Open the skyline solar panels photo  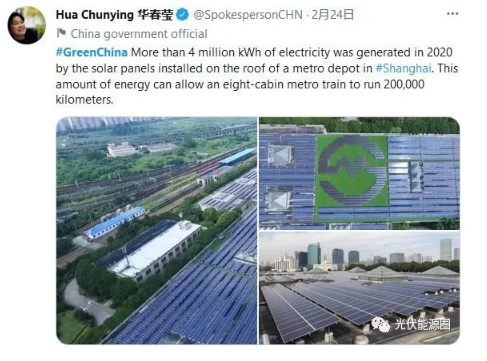click(x=359, y=288)
